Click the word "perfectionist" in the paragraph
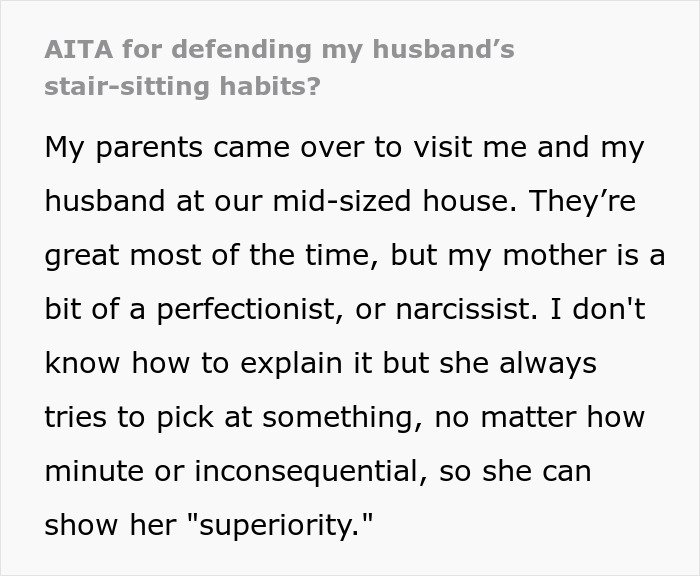Viewport: 700px width, 576px height. (x=245, y=309)
